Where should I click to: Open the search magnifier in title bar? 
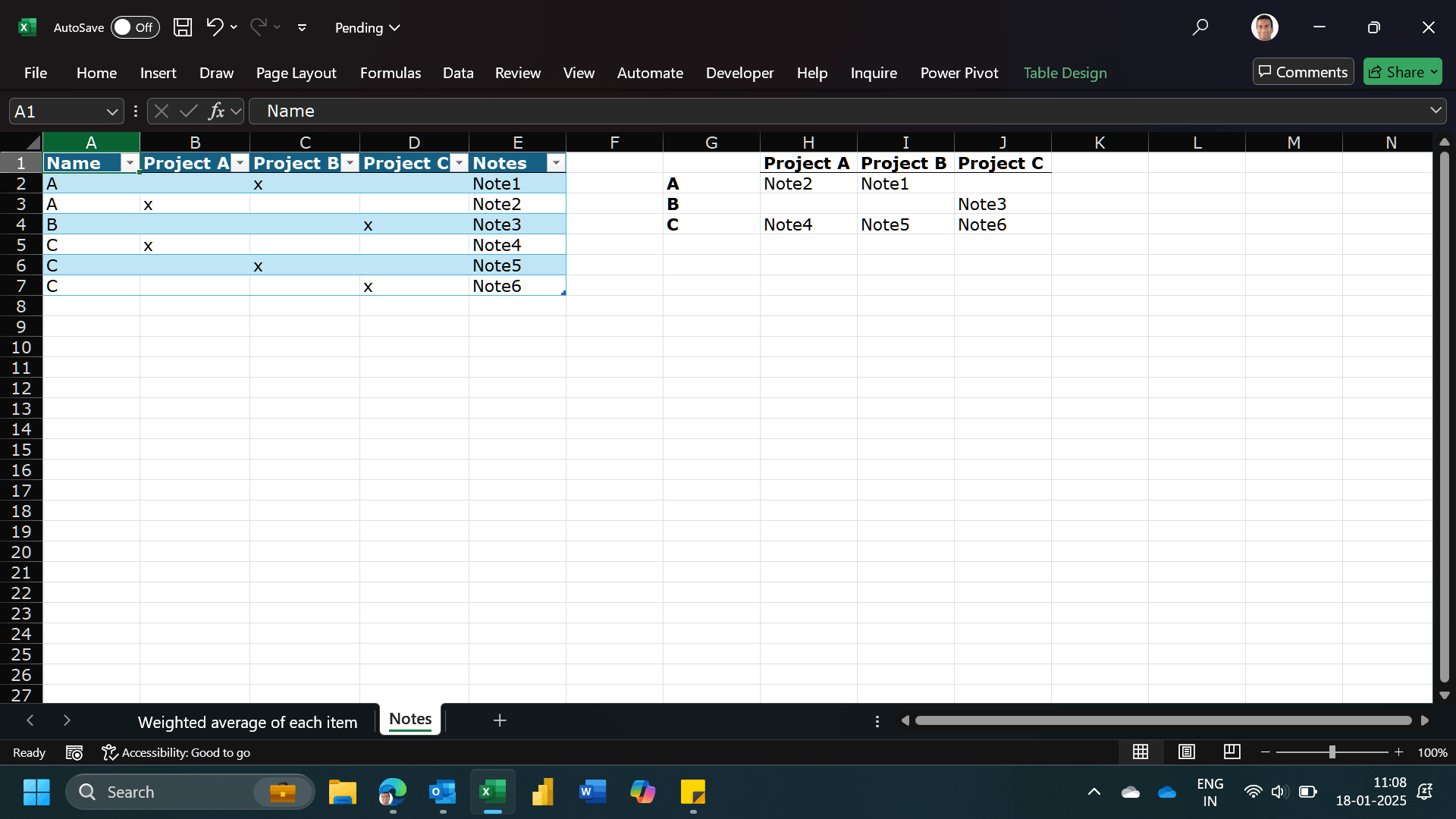[1200, 27]
